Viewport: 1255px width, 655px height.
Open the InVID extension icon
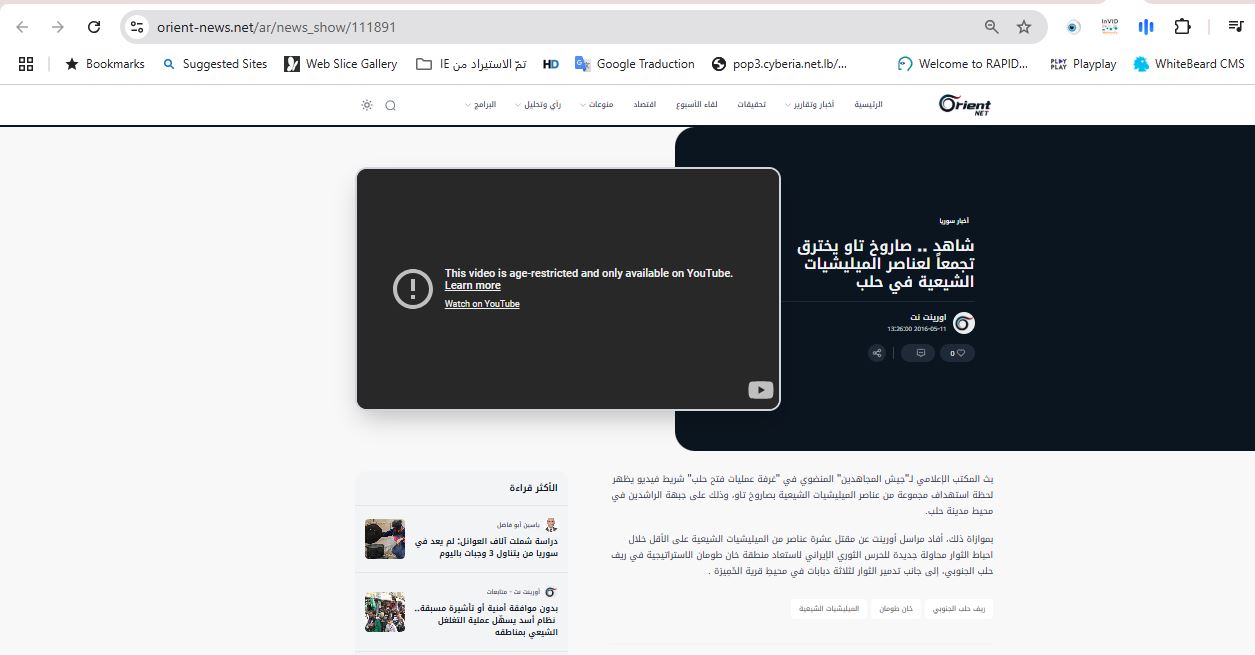coord(1109,27)
